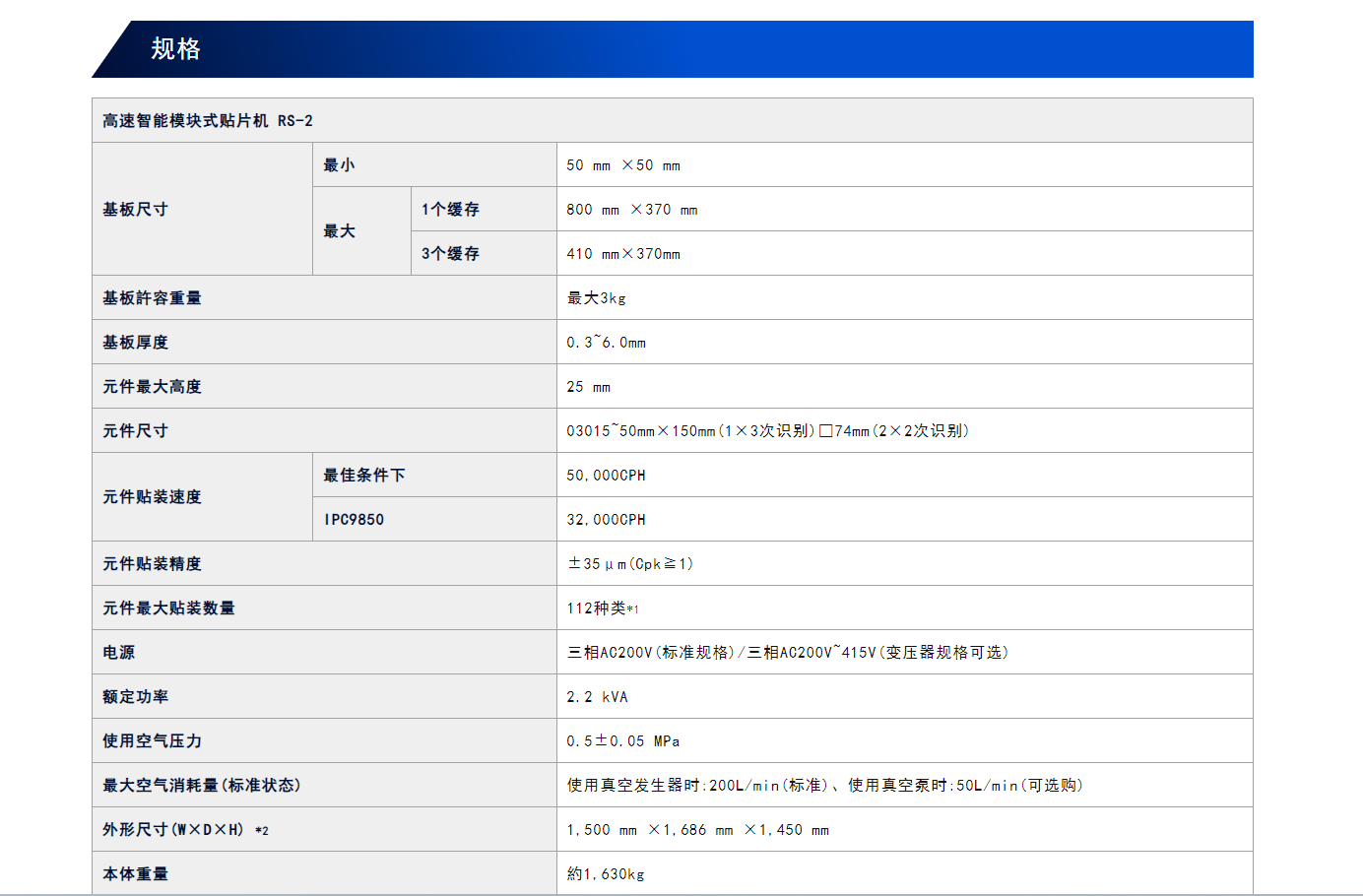Select the value 0.3~6.0mm

(607, 343)
